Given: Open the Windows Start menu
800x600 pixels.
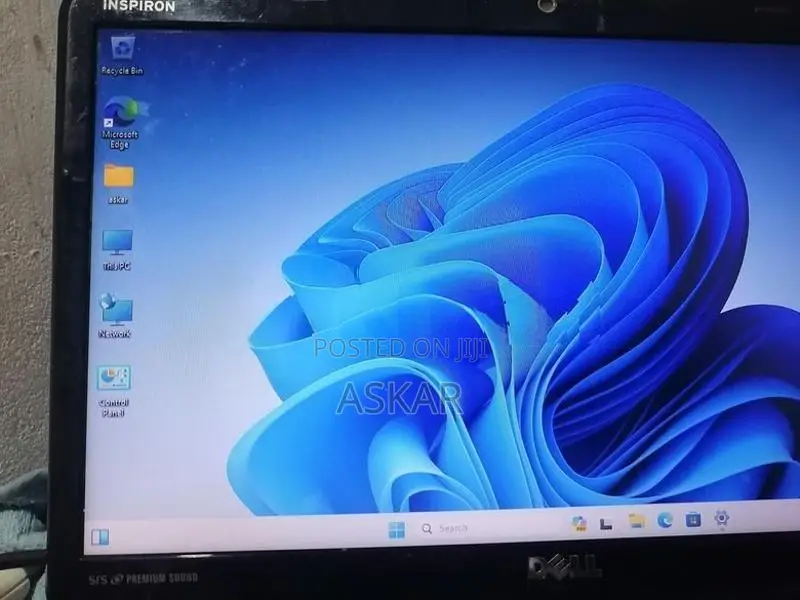Looking at the screenshot, I should coord(396,530).
